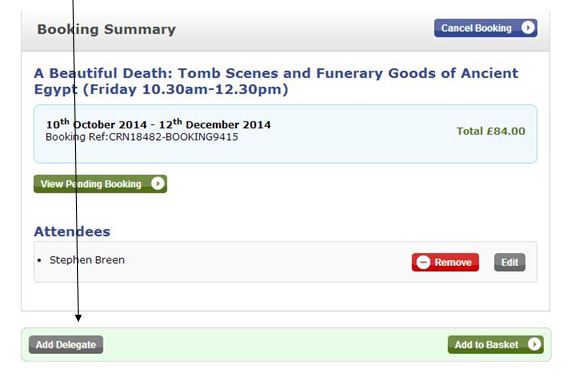The width and height of the screenshot is (584, 388).
Task: Edit attendee Stephen Breen
Action: tap(510, 262)
